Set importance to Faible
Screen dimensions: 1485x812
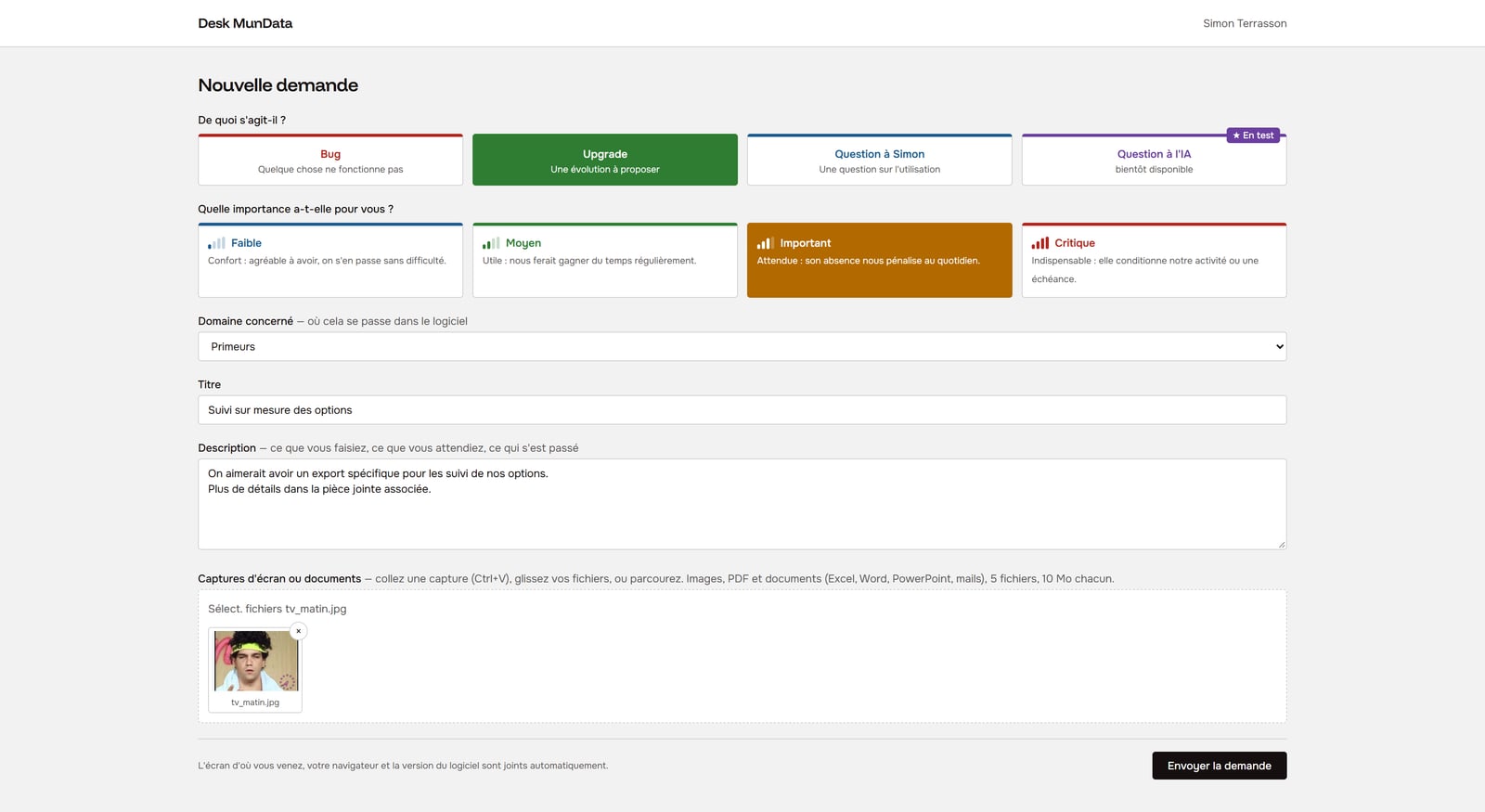pos(330,260)
